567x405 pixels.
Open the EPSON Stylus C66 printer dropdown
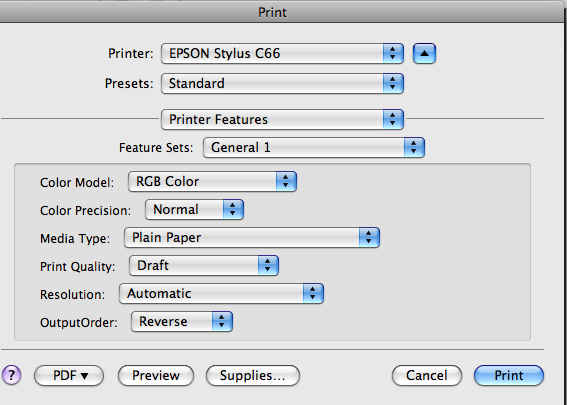pos(282,54)
